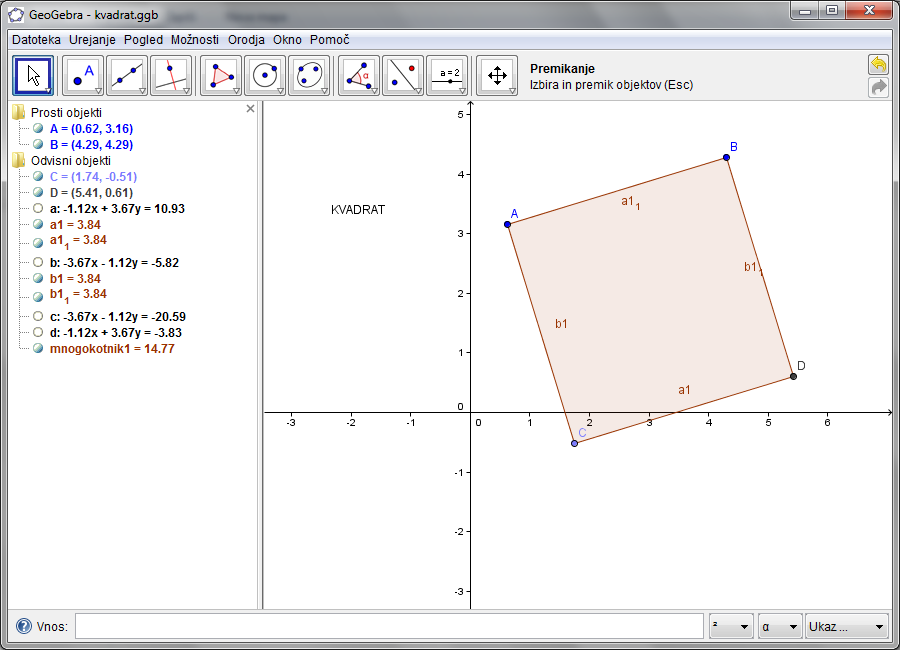Select the New Point tool

[x=83, y=75]
